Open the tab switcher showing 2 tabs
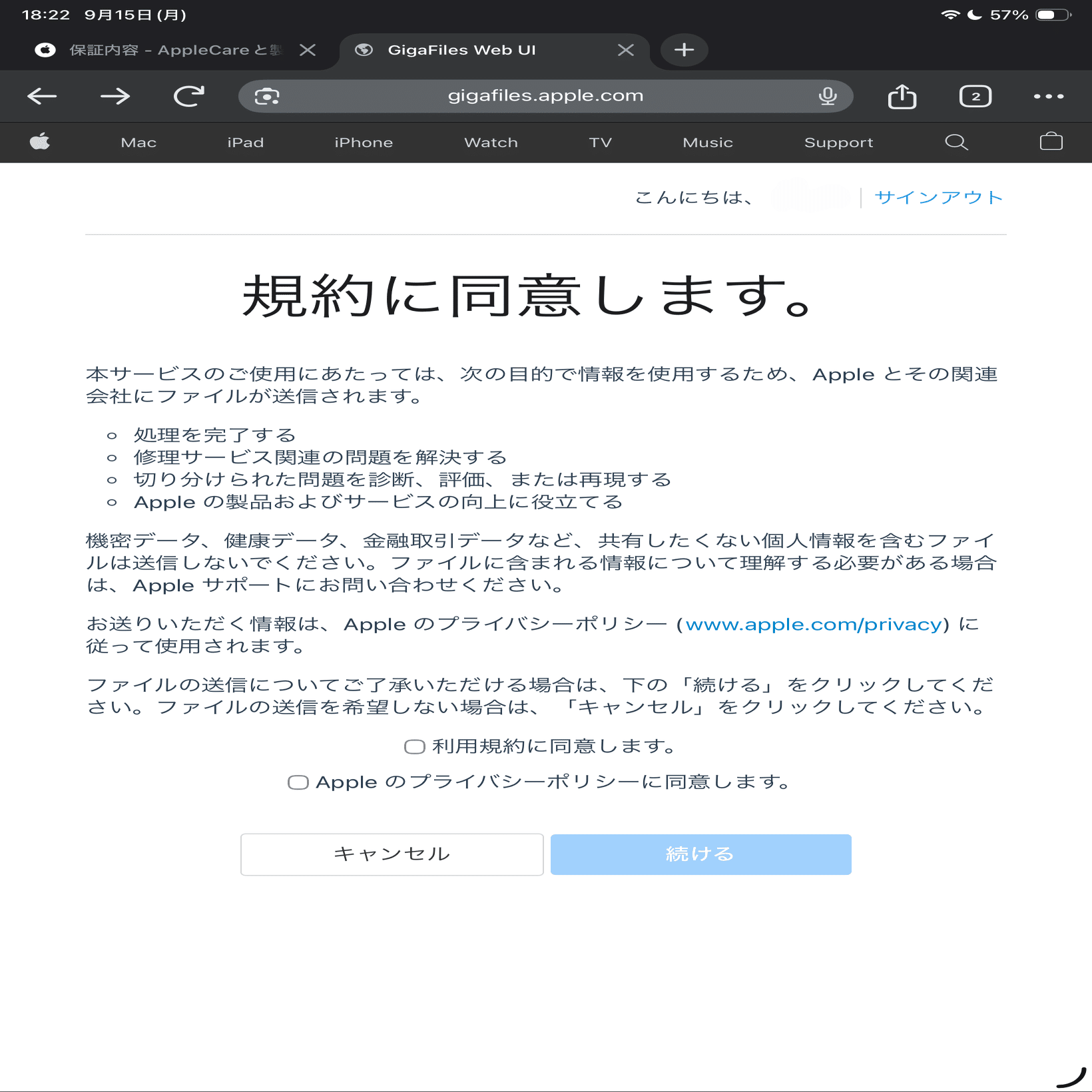This screenshot has height=1092, width=1092. coord(975,96)
